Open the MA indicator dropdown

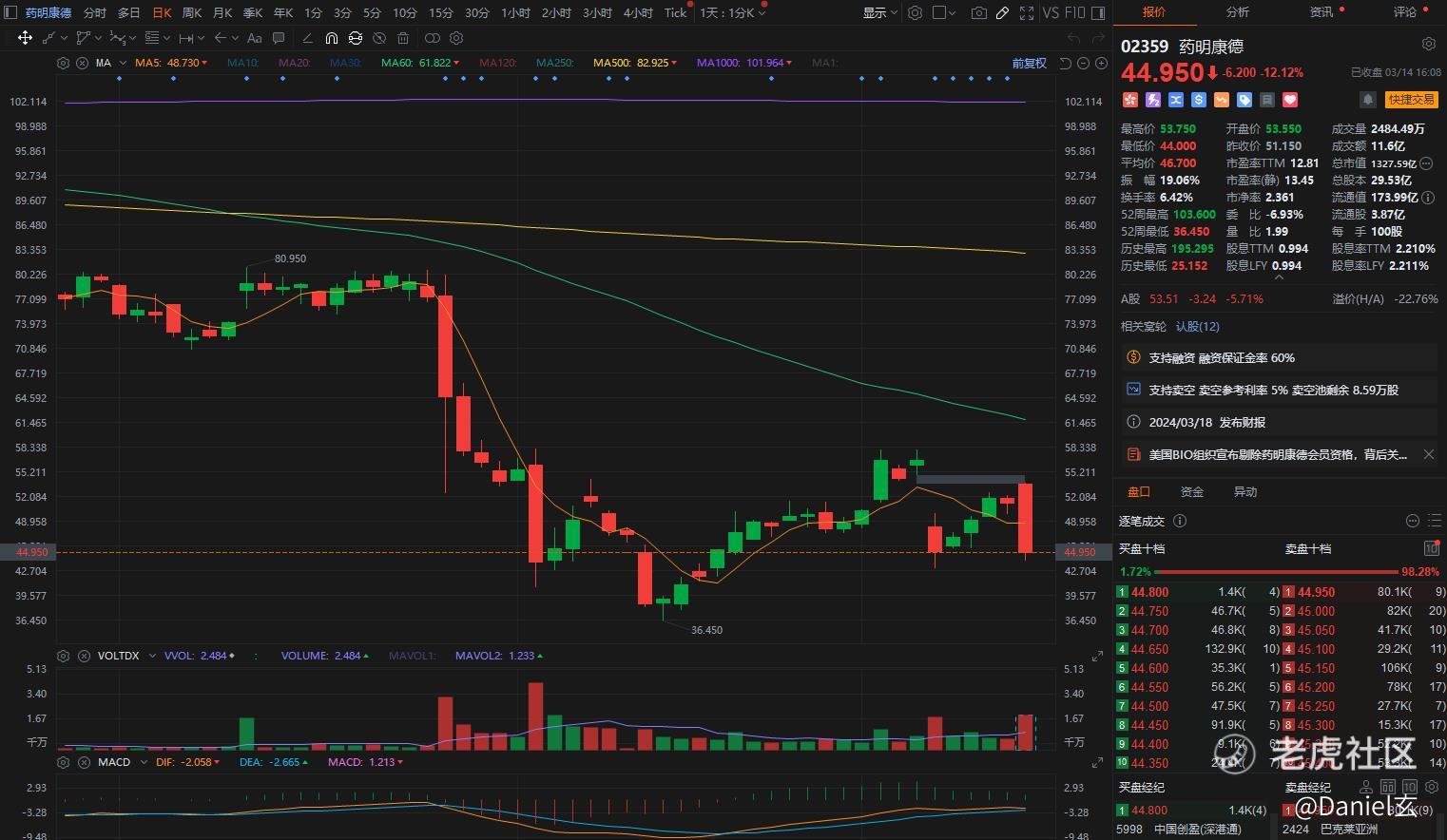tap(123, 63)
